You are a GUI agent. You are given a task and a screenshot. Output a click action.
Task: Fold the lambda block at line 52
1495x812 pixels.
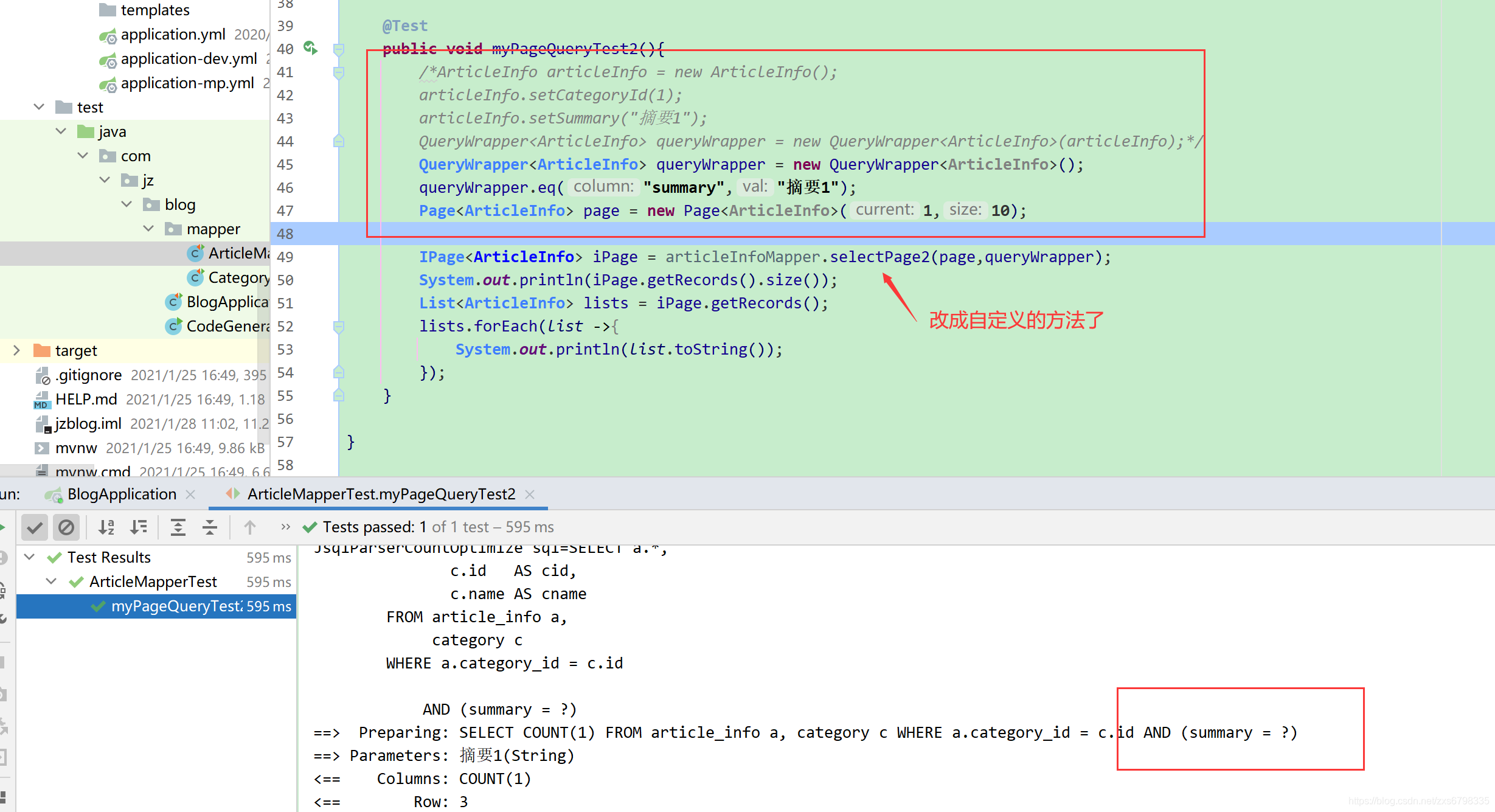[x=339, y=327]
